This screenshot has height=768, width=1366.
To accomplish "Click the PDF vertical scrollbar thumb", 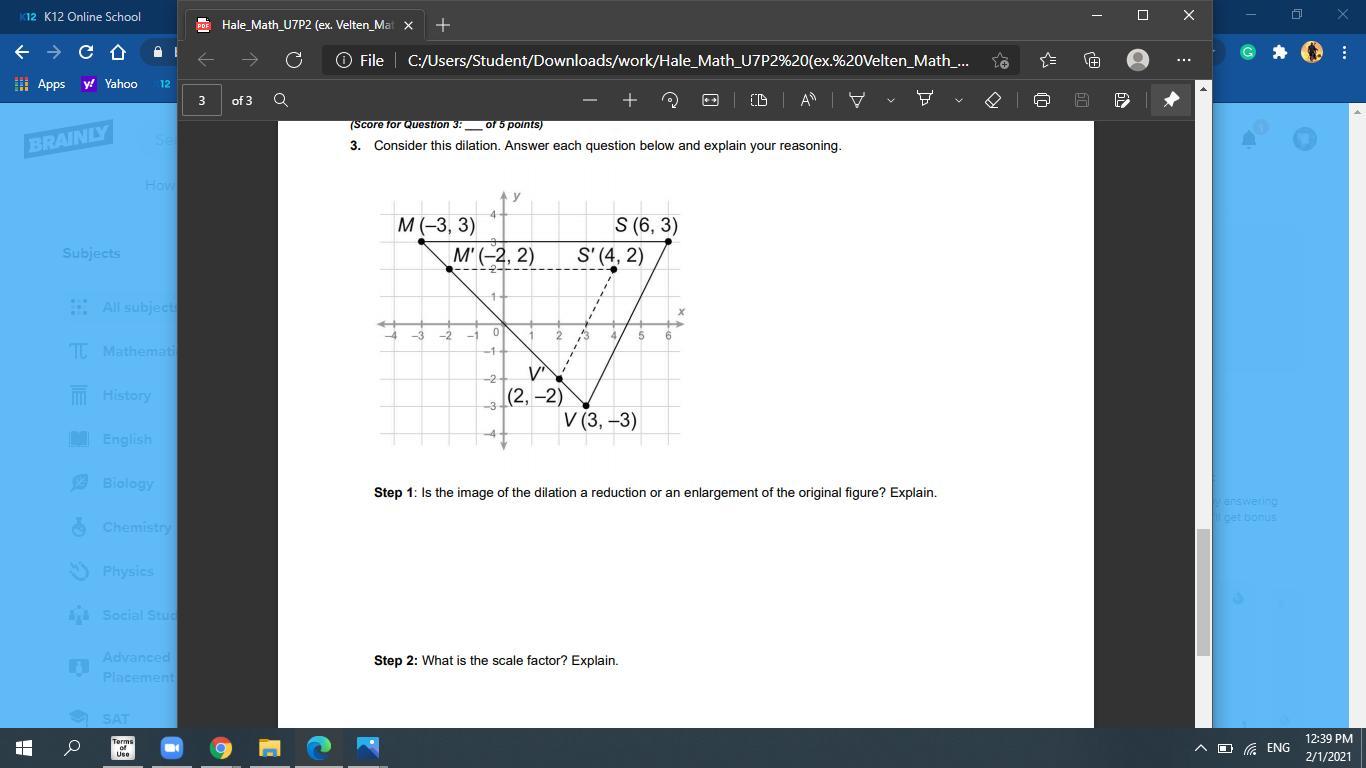I will click(x=1203, y=592).
